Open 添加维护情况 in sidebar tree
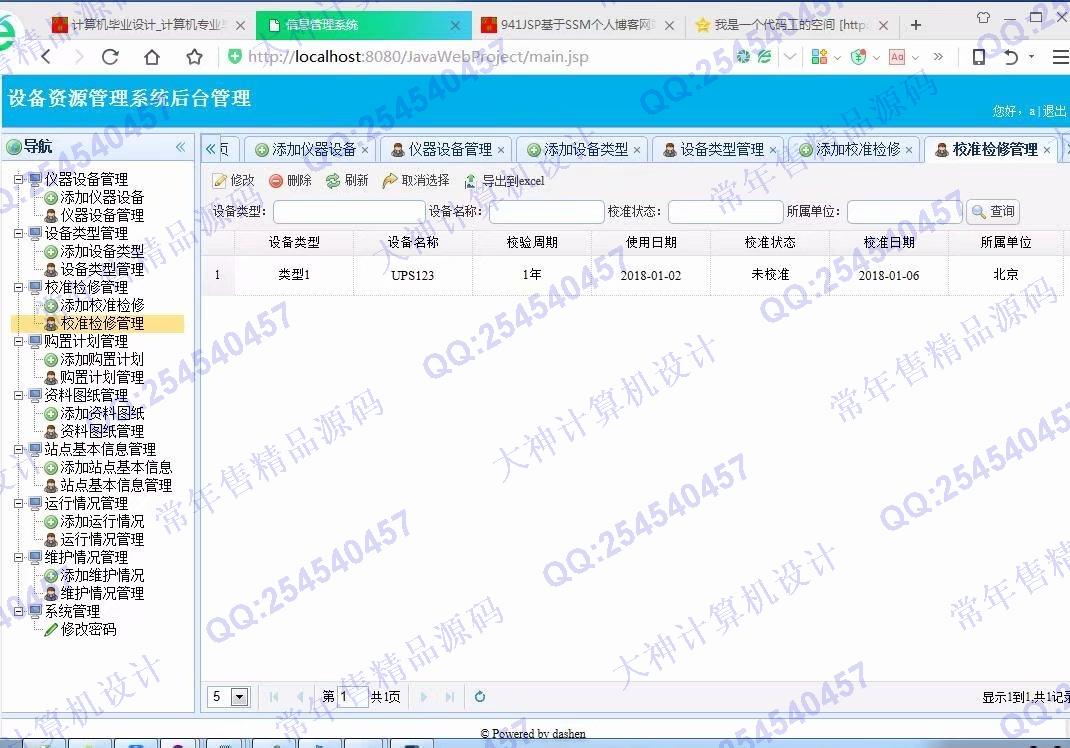Screen dimensions: 1070x748 coord(102,575)
